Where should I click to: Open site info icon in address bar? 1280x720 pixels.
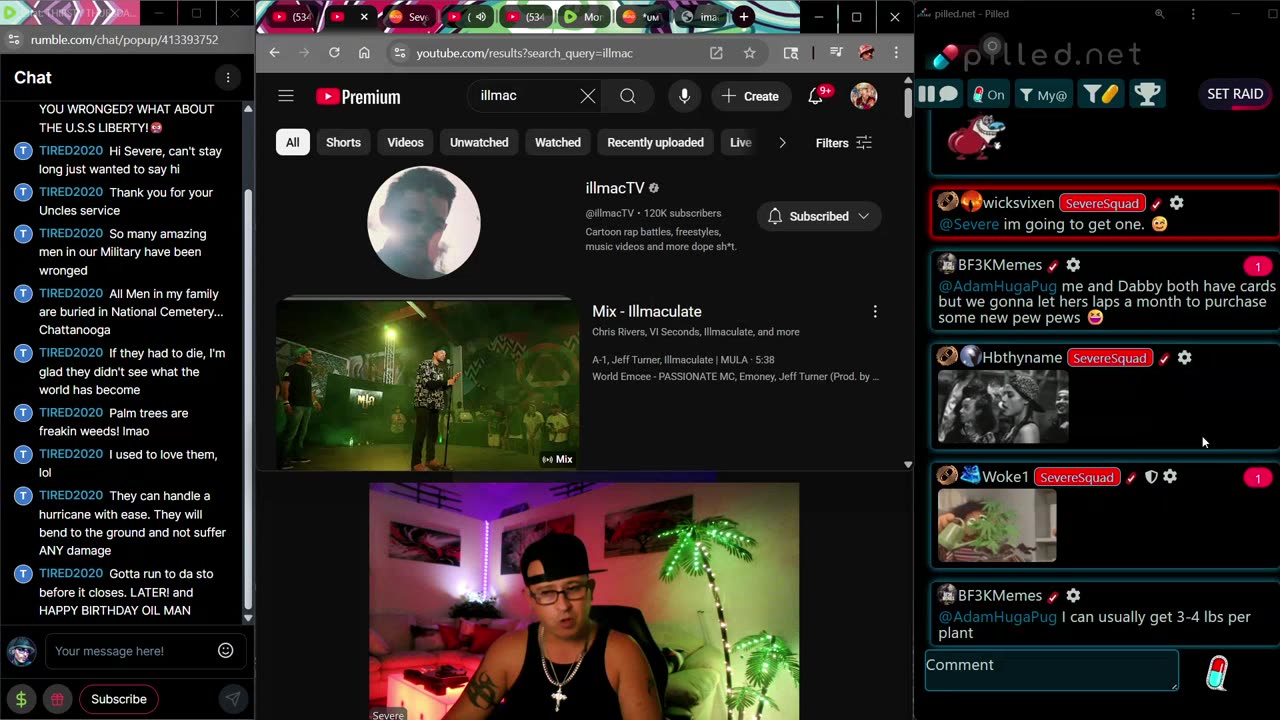pyautogui.click(x=398, y=53)
